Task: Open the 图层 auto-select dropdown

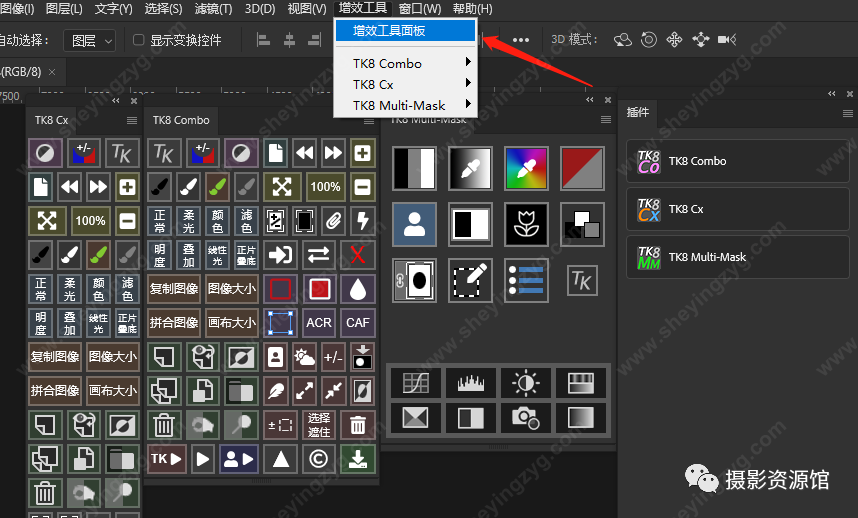Action: tap(90, 41)
